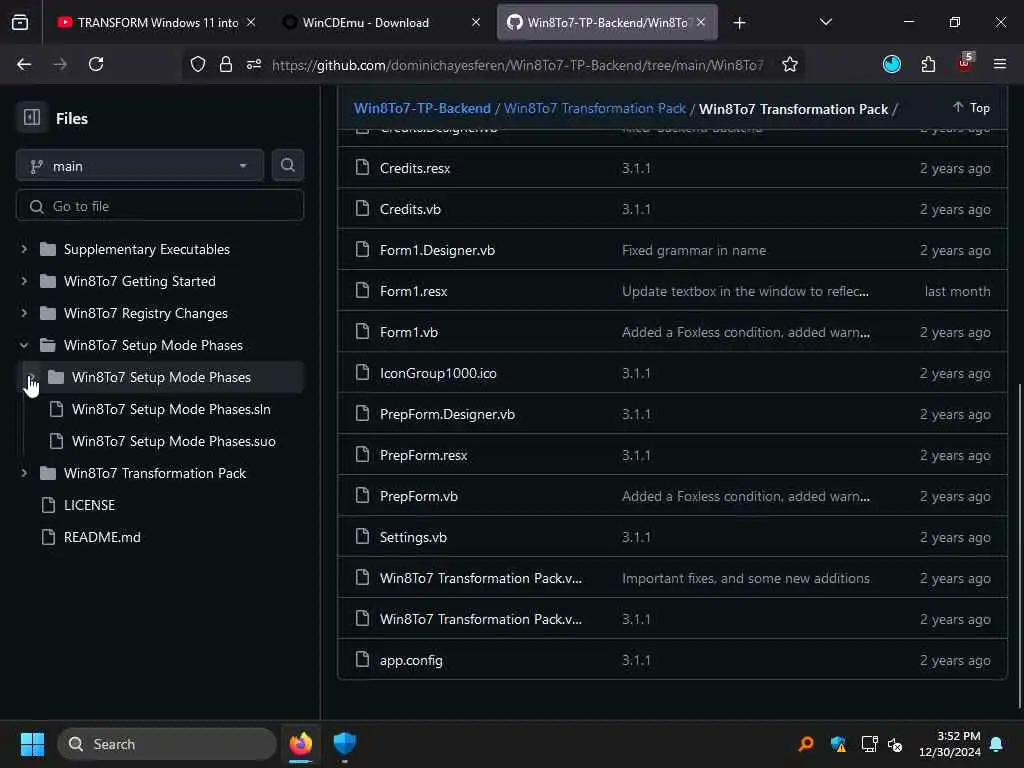Open app.config file
The height and width of the screenshot is (768, 1024).
click(411, 660)
